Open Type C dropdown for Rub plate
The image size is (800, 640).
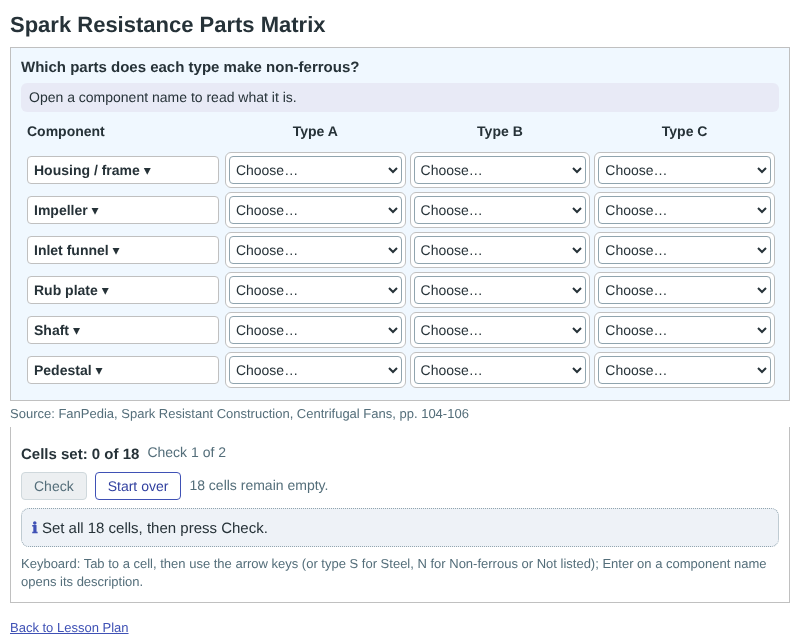[x=684, y=290]
